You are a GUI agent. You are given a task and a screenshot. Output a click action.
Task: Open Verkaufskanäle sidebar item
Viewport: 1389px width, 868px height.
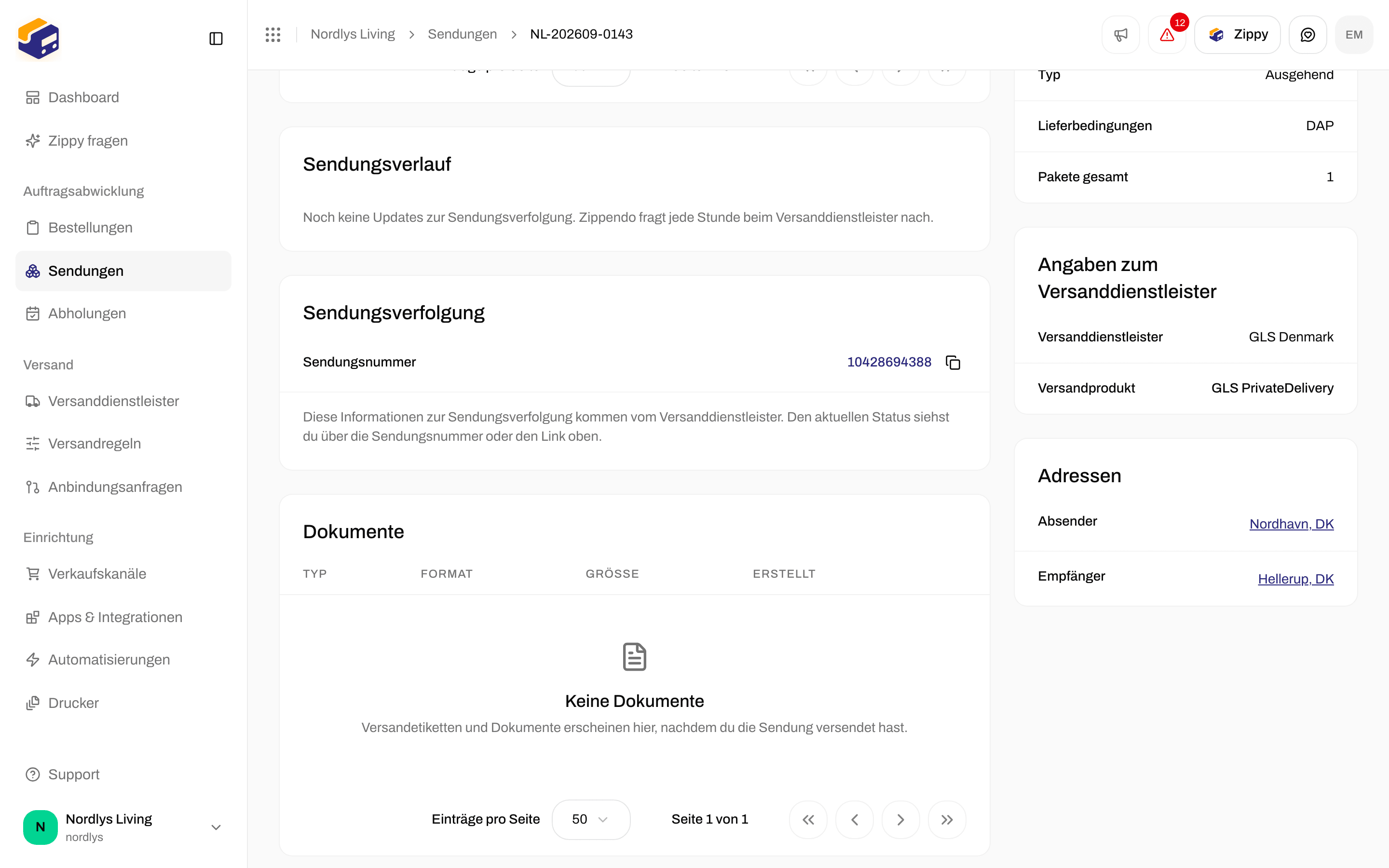tap(123, 573)
